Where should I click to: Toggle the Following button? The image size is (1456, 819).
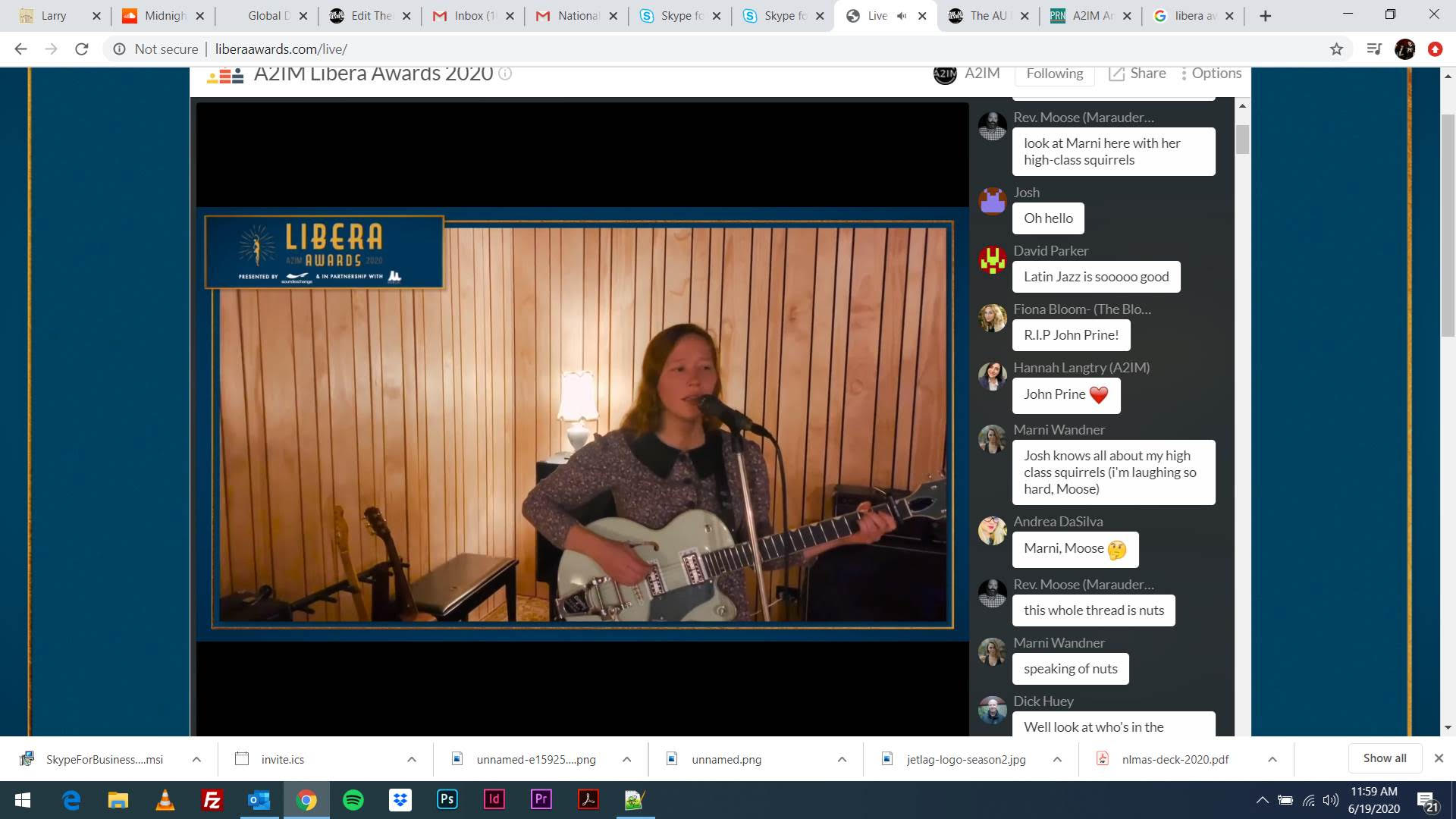(1054, 74)
